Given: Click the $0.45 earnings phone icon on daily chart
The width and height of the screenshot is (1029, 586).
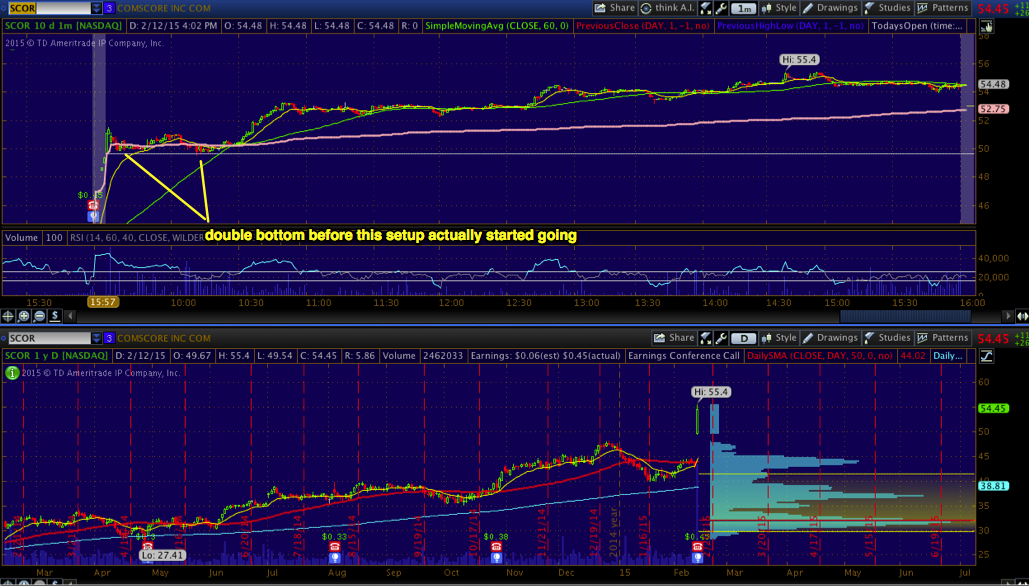Looking at the screenshot, I should tap(697, 546).
